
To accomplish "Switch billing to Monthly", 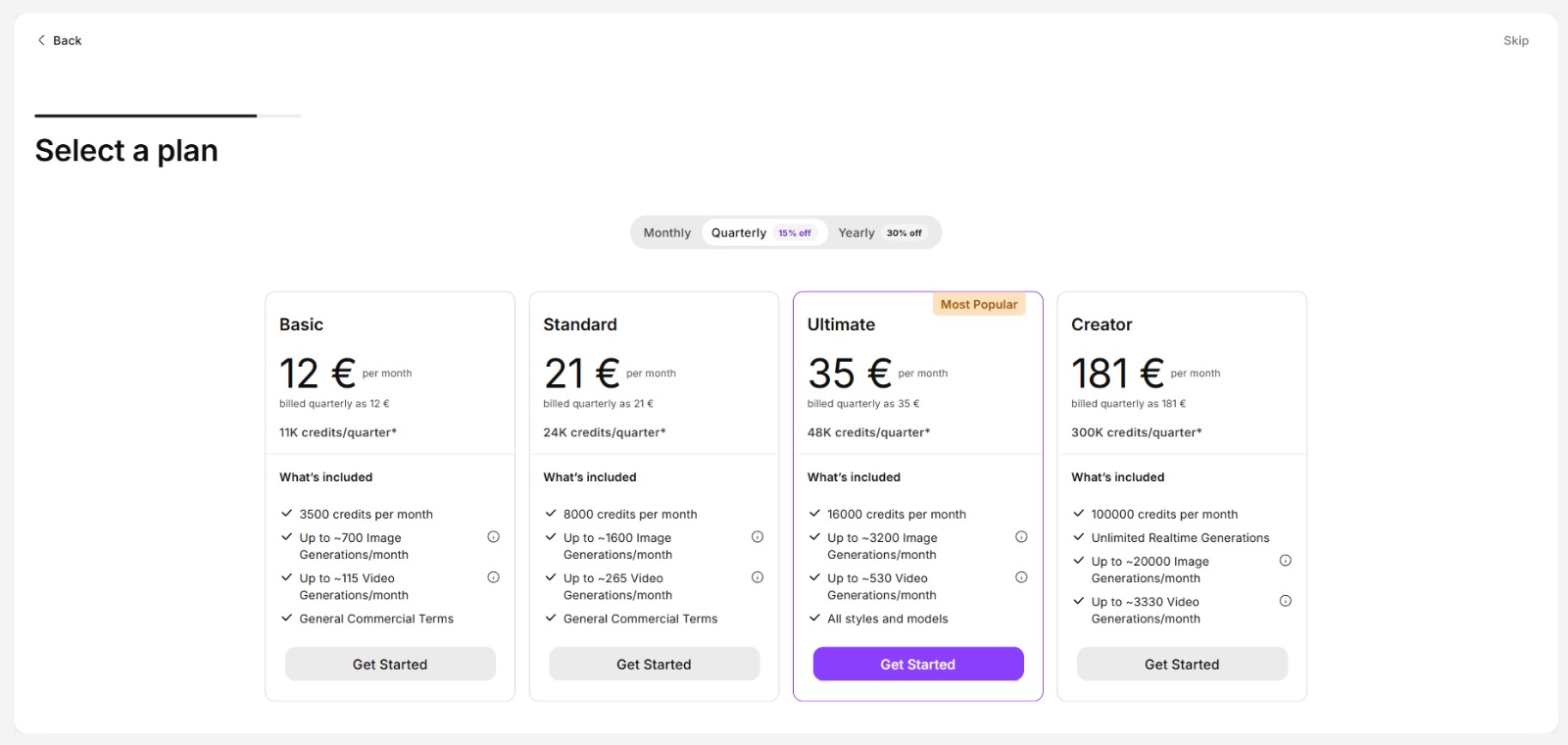I will tap(666, 233).
